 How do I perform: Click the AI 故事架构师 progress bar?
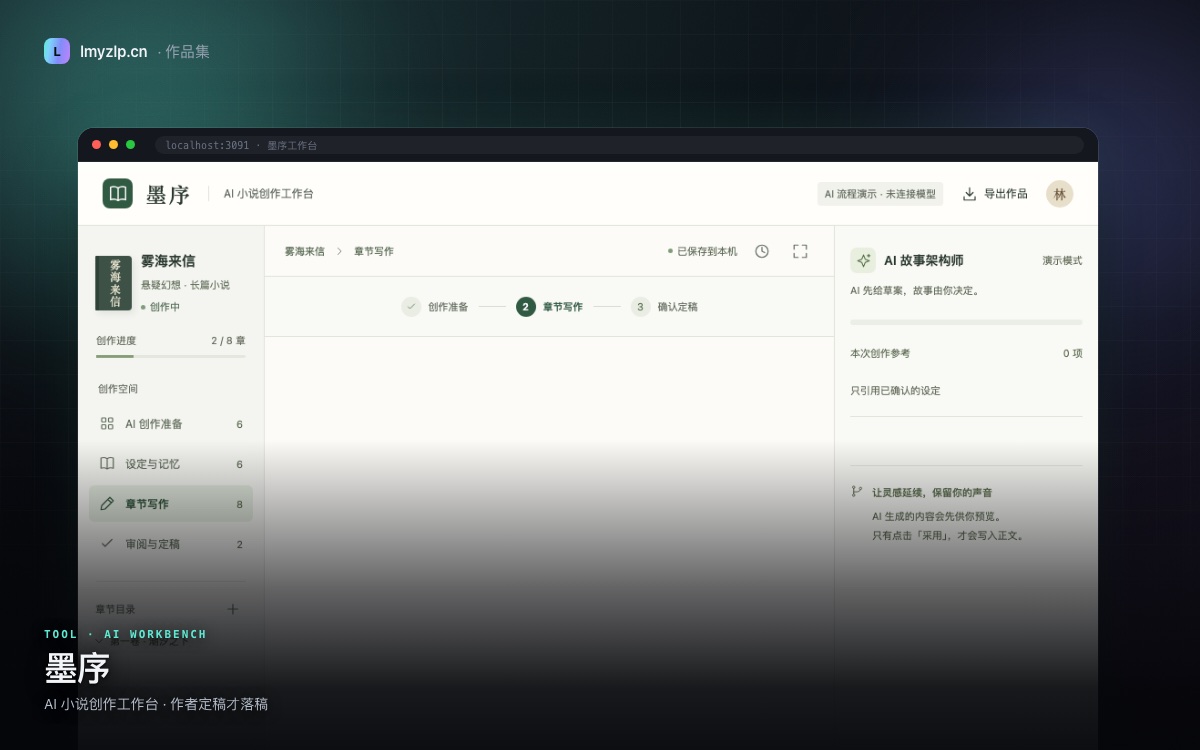tap(966, 322)
